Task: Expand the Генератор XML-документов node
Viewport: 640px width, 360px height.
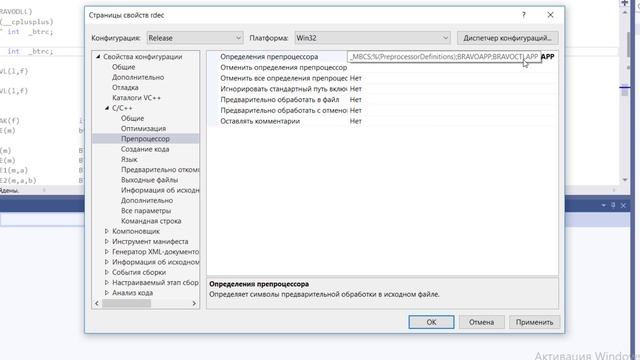Action: [107, 252]
